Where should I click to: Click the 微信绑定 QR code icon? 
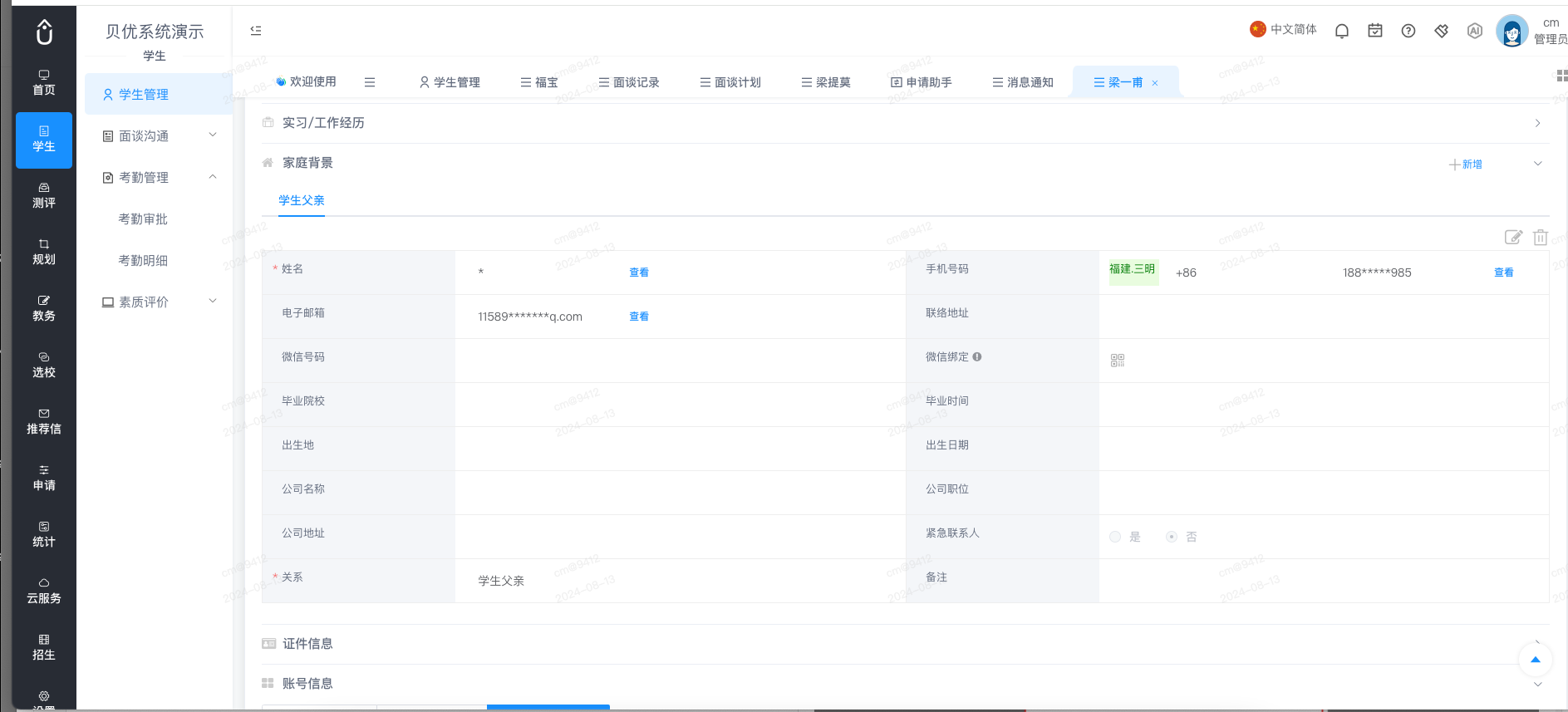[x=1118, y=361]
